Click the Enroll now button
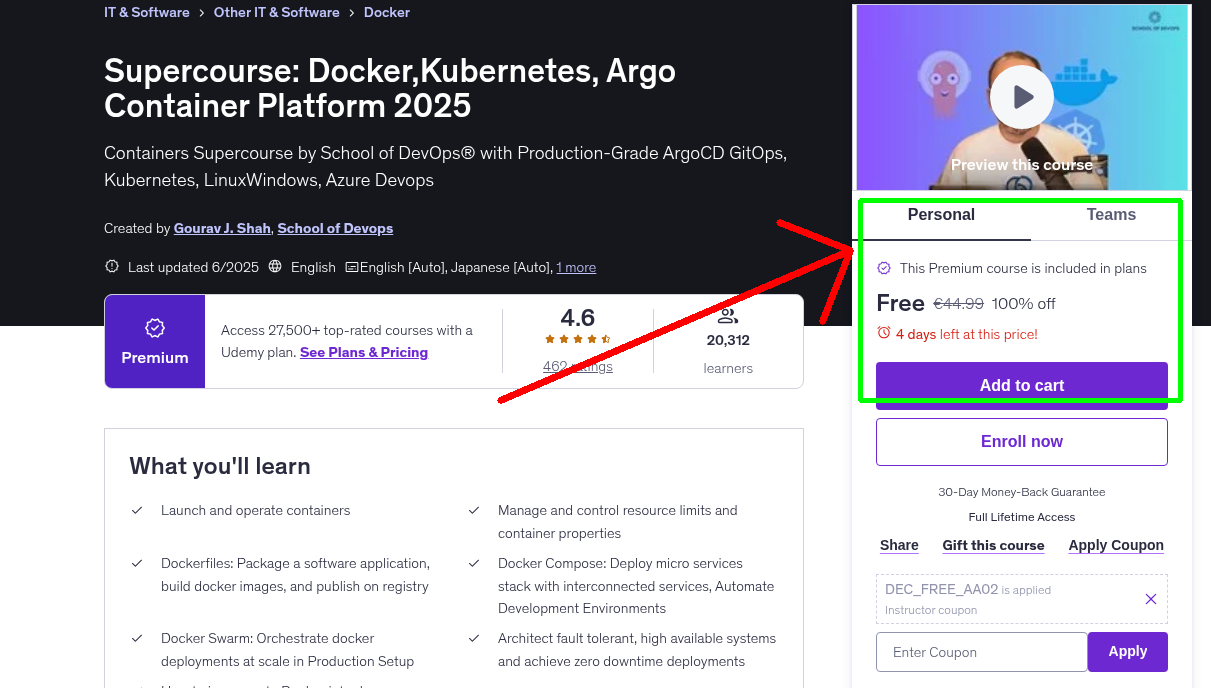This screenshot has height=688, width=1211. pyautogui.click(x=1021, y=441)
